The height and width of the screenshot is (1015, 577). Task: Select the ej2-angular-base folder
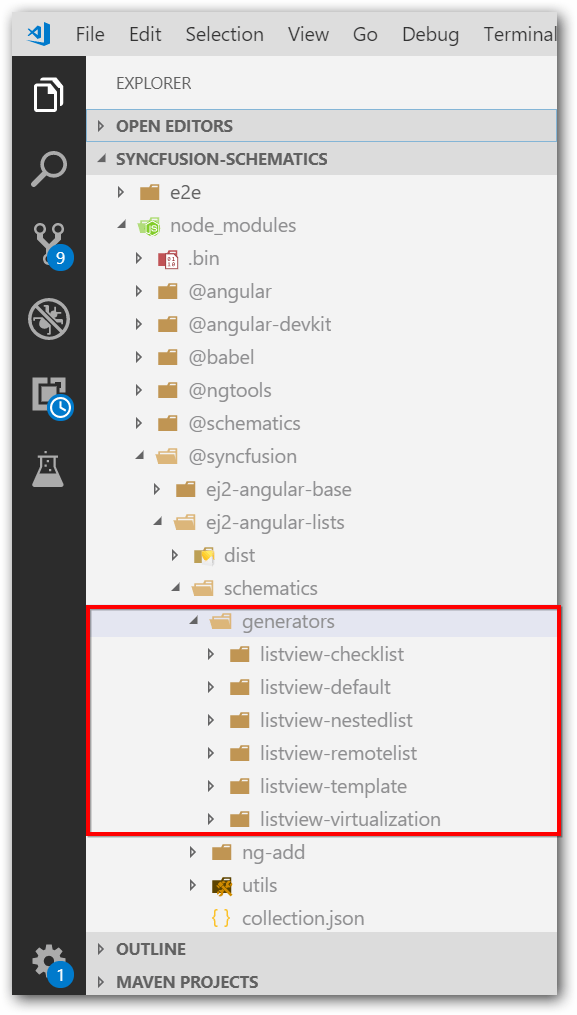coord(276,489)
